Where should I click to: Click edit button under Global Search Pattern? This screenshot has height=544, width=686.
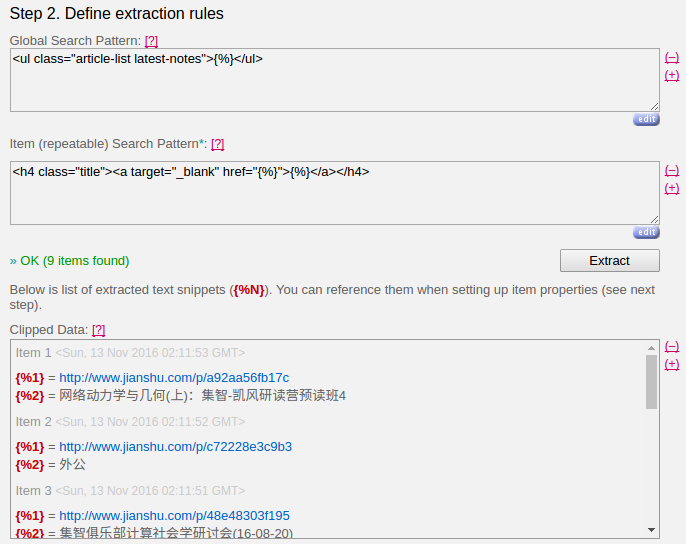pos(646,119)
